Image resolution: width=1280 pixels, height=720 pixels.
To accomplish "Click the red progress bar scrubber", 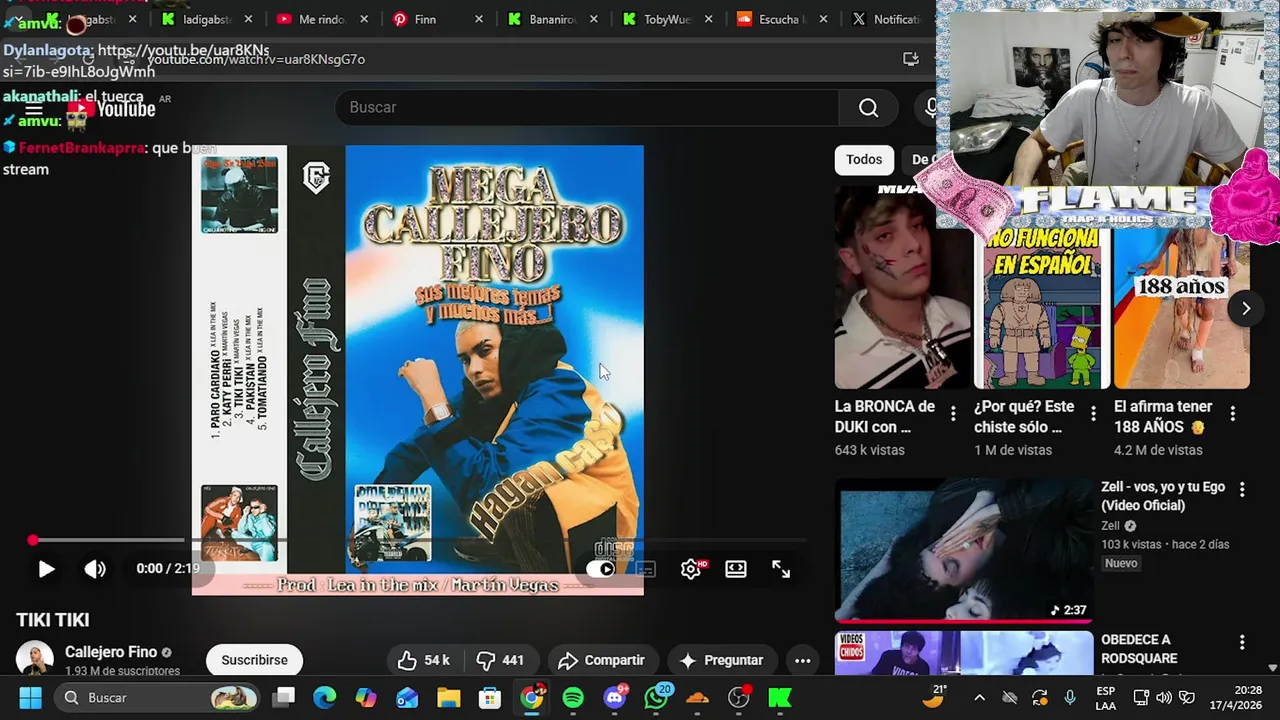I will point(33,540).
